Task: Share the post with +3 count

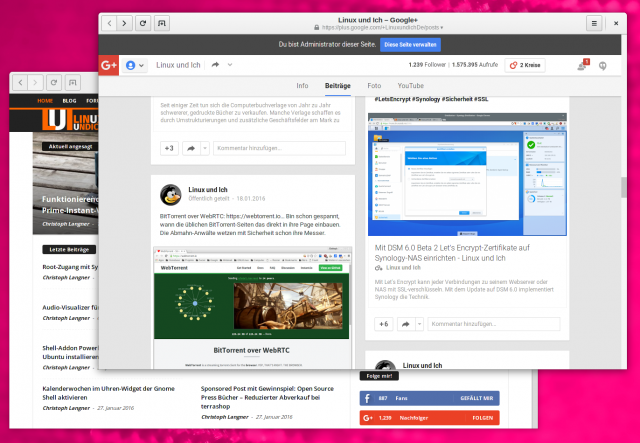Action: point(191,148)
